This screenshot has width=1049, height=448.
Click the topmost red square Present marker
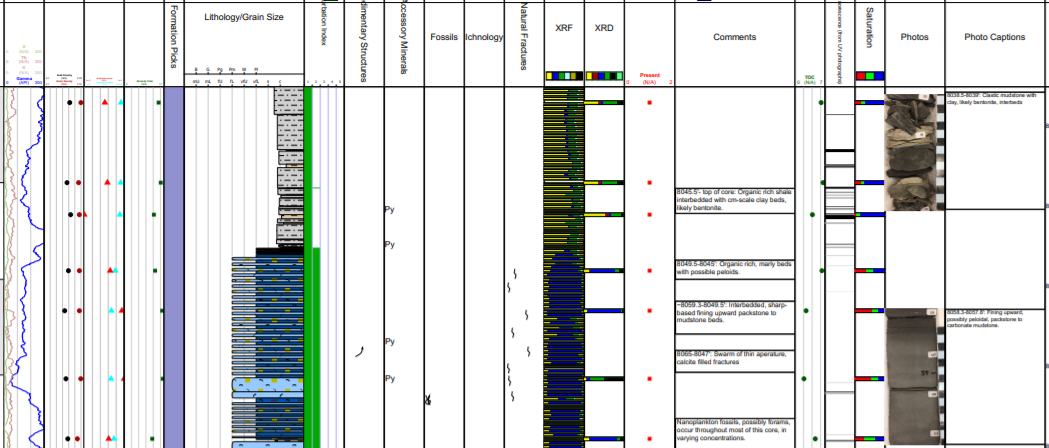[x=649, y=102]
